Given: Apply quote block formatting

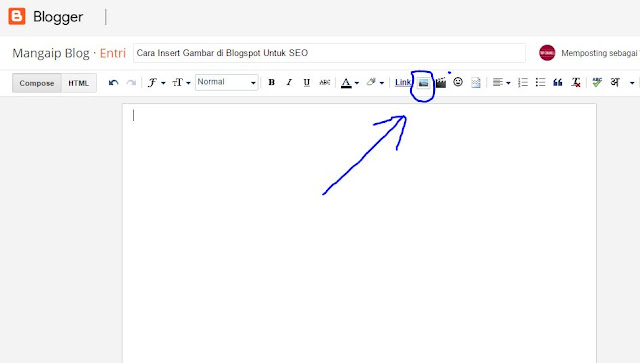Looking at the screenshot, I should 558,83.
